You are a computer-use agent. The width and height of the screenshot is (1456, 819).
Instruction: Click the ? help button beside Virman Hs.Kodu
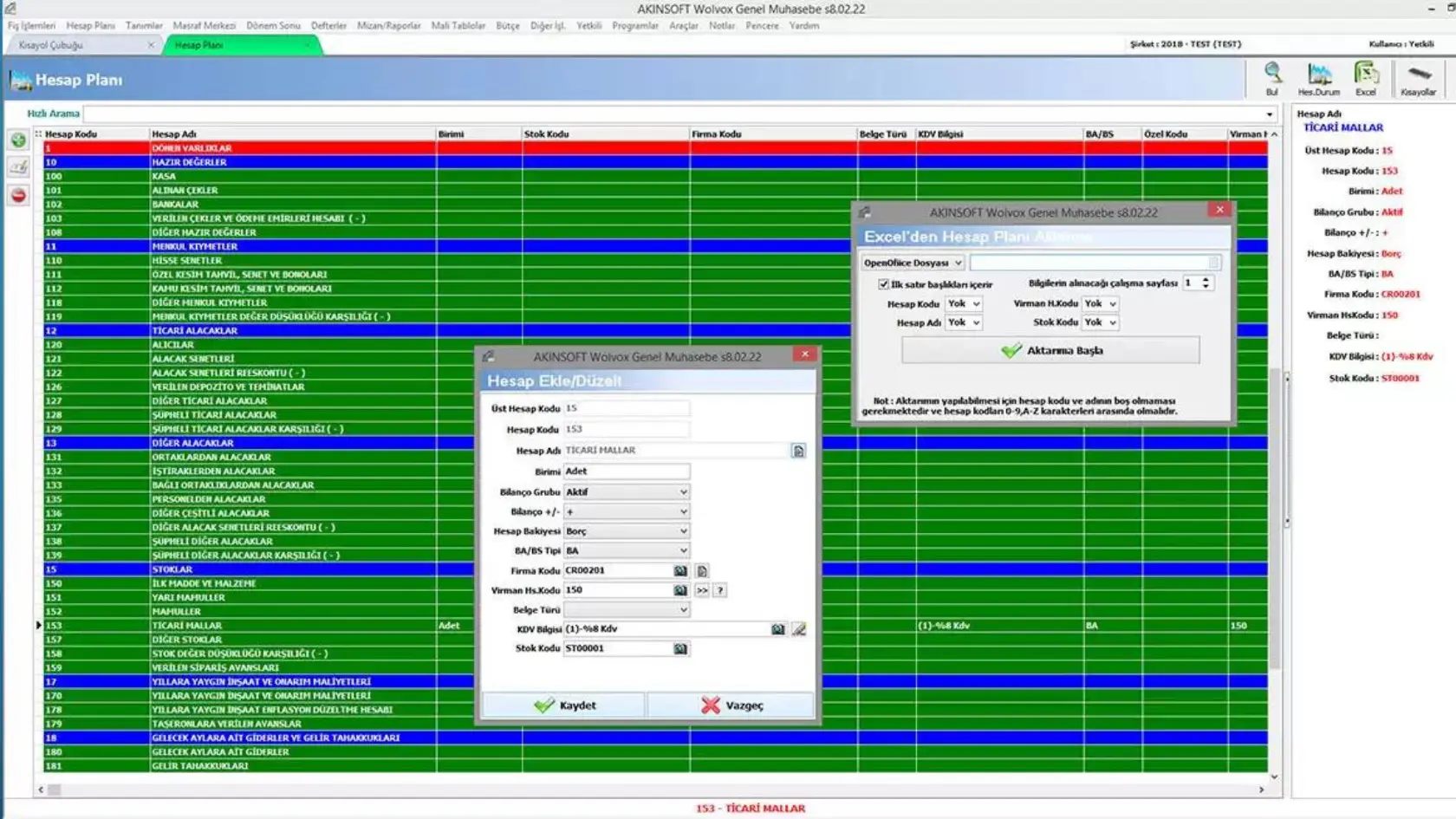[x=719, y=590]
